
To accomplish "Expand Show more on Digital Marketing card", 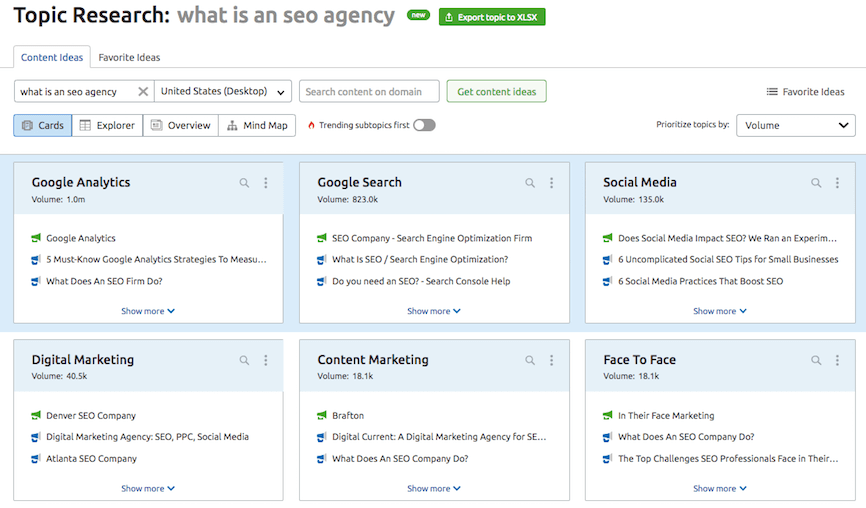I will coord(148,488).
